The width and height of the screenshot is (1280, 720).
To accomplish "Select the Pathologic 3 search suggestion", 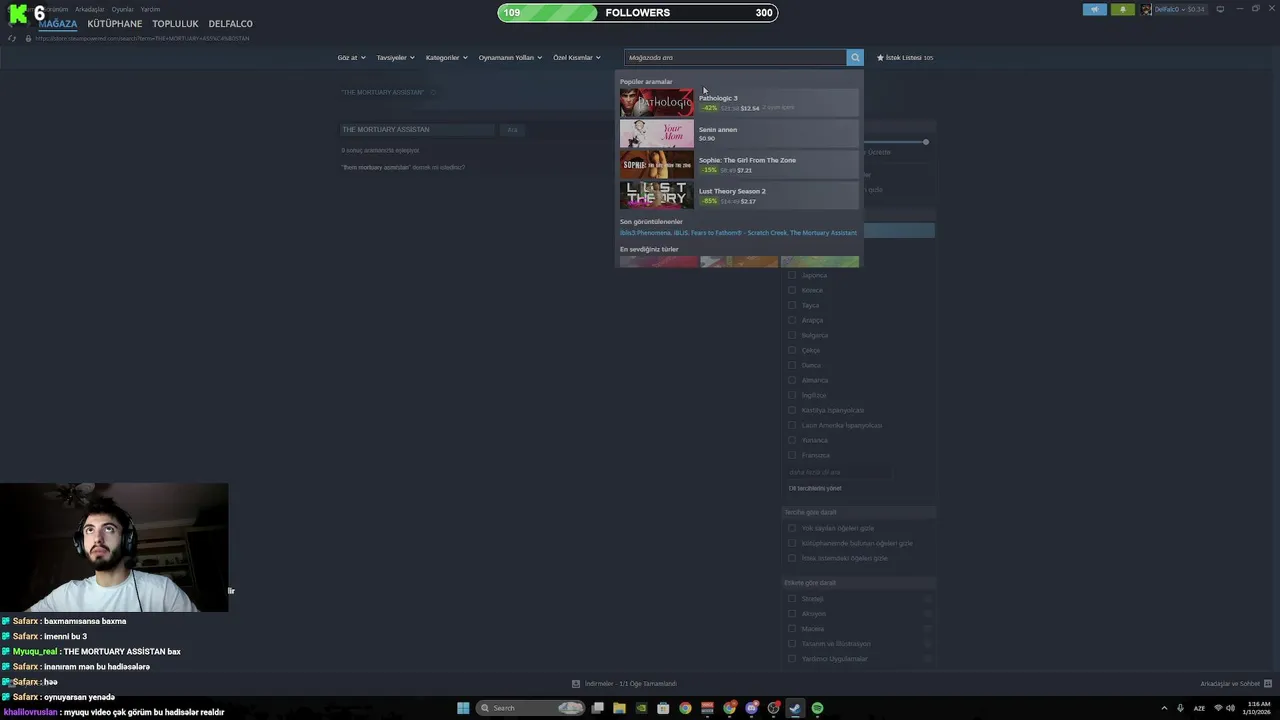I will (739, 103).
